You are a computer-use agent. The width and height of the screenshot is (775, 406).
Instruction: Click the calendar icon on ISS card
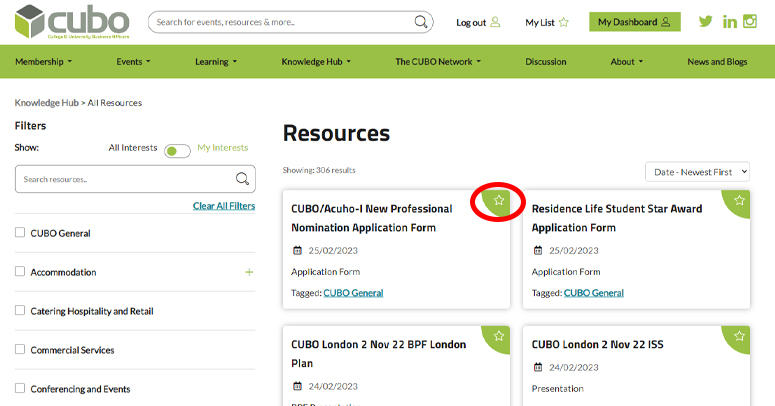coord(538,367)
